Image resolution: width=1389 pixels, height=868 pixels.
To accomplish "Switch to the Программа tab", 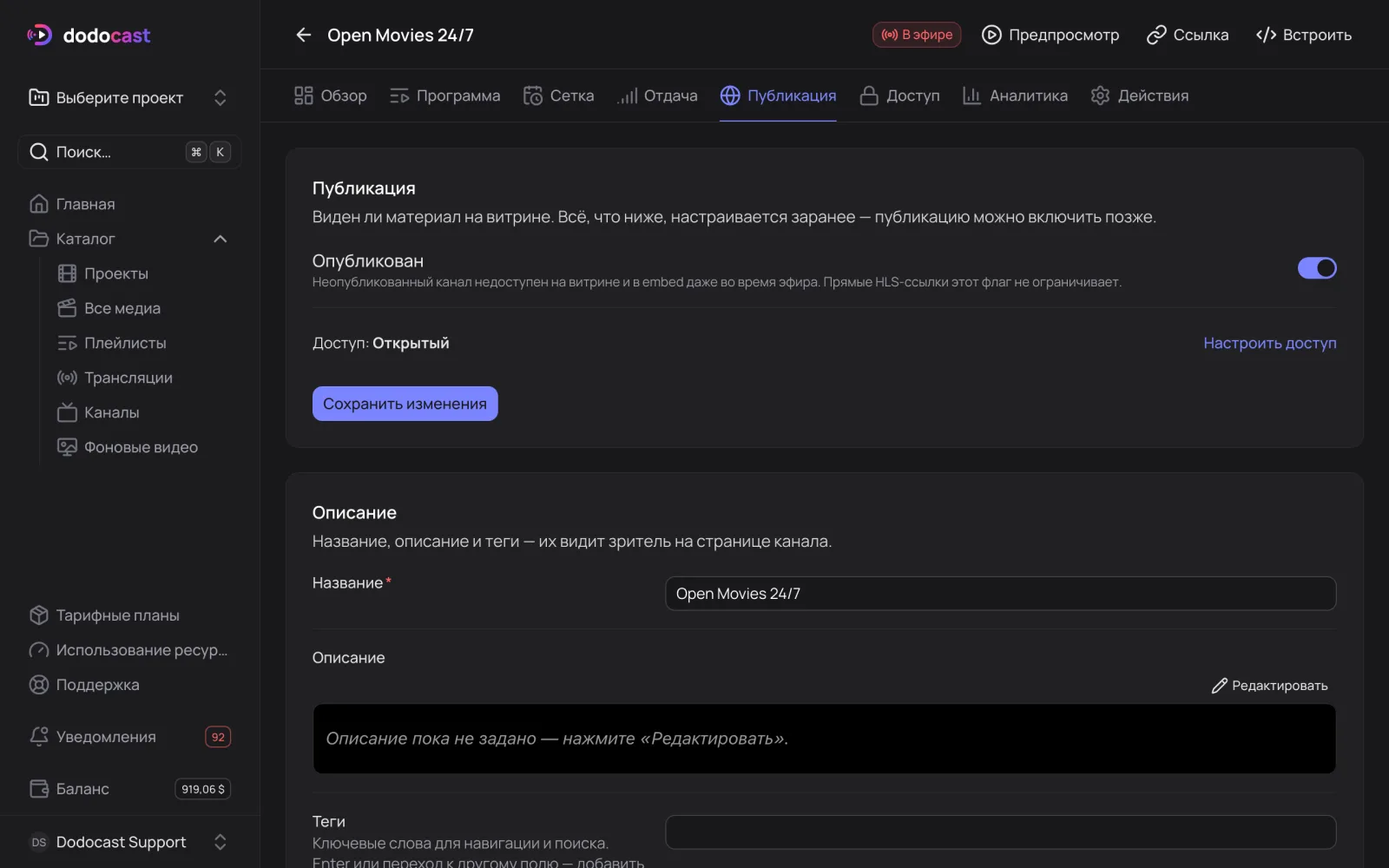I will click(x=445, y=95).
